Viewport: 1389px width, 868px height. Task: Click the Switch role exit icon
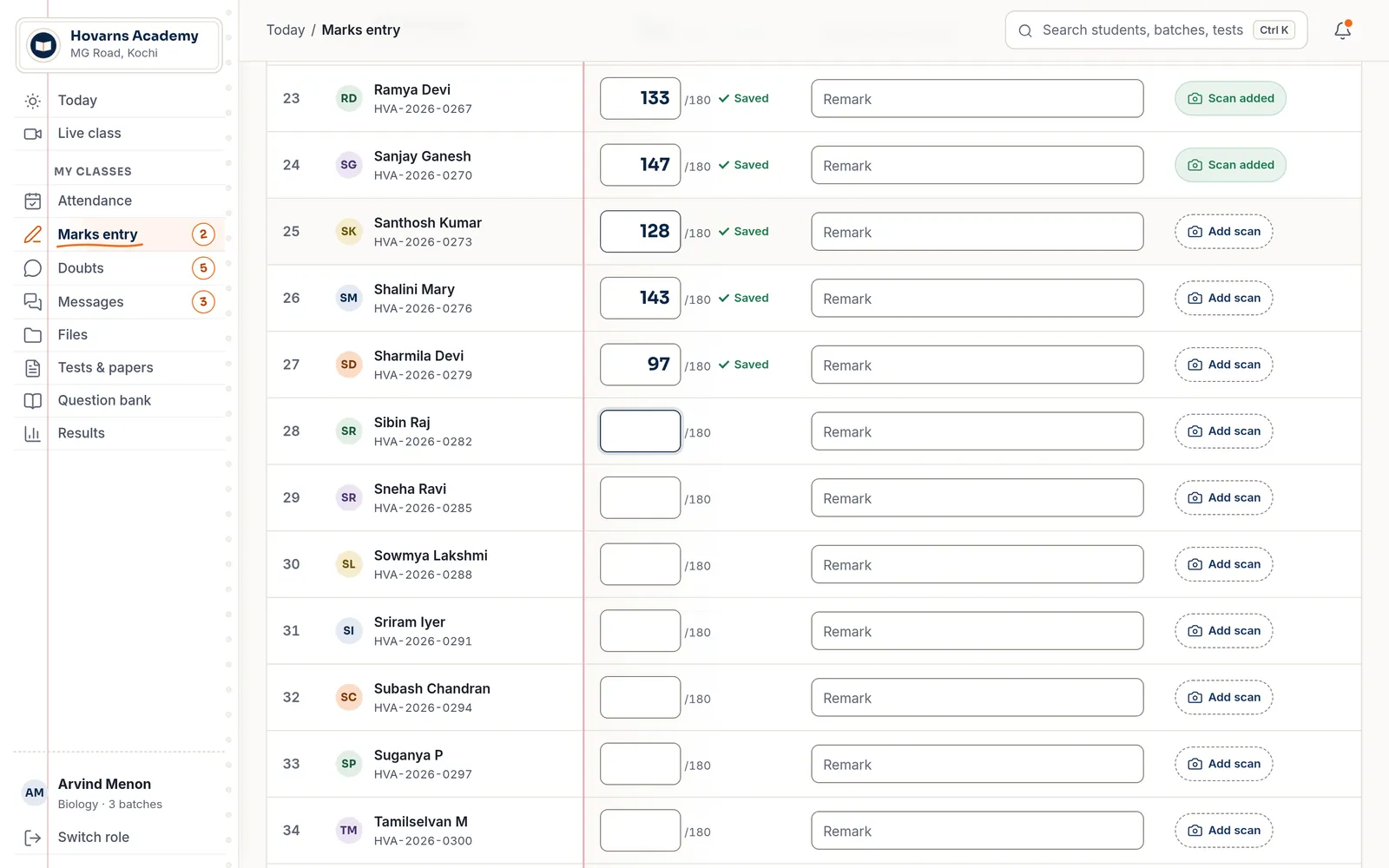click(33, 838)
